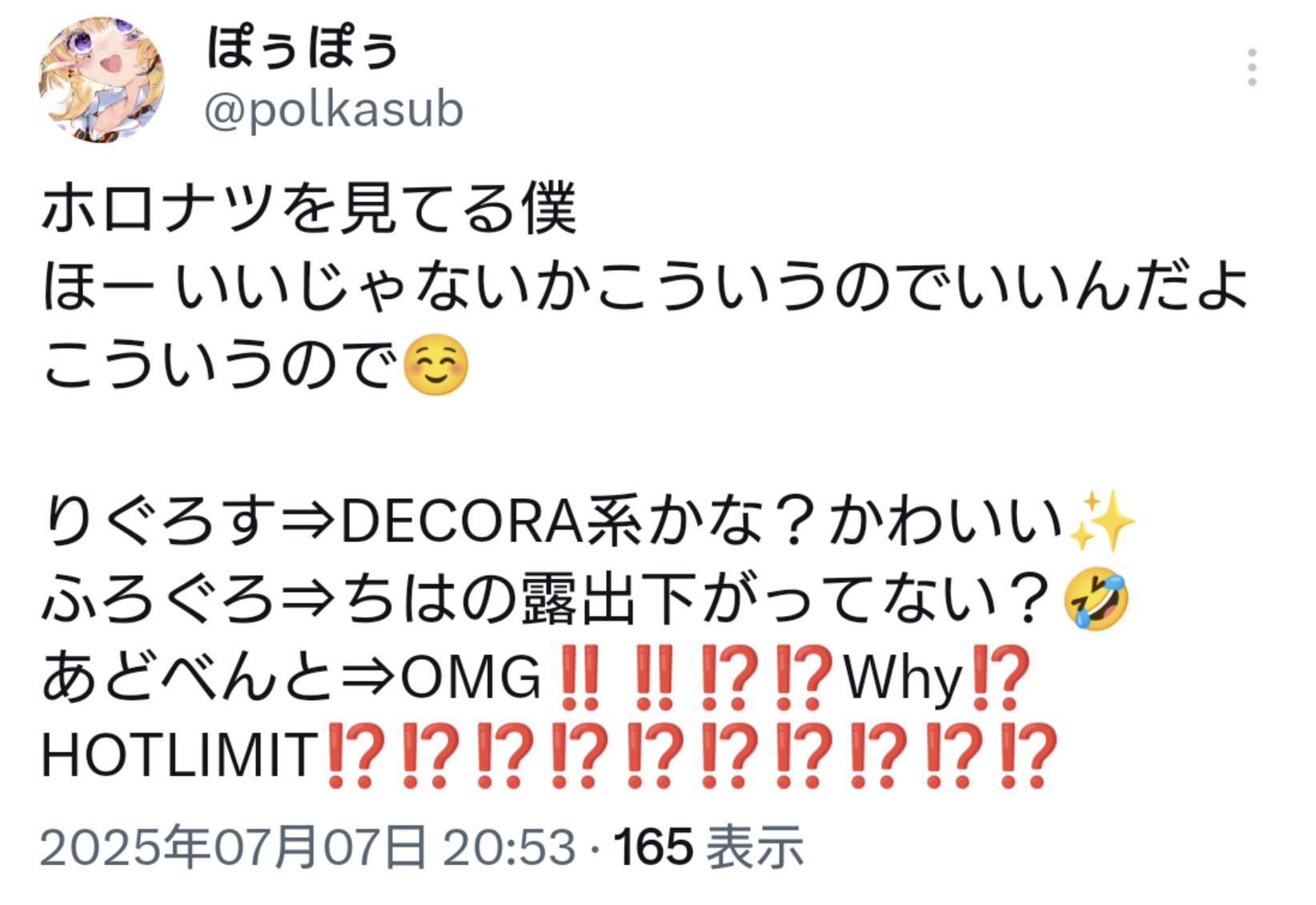Click the first red double exclamation after OMG
This screenshot has width=1316, height=905.
(x=580, y=678)
